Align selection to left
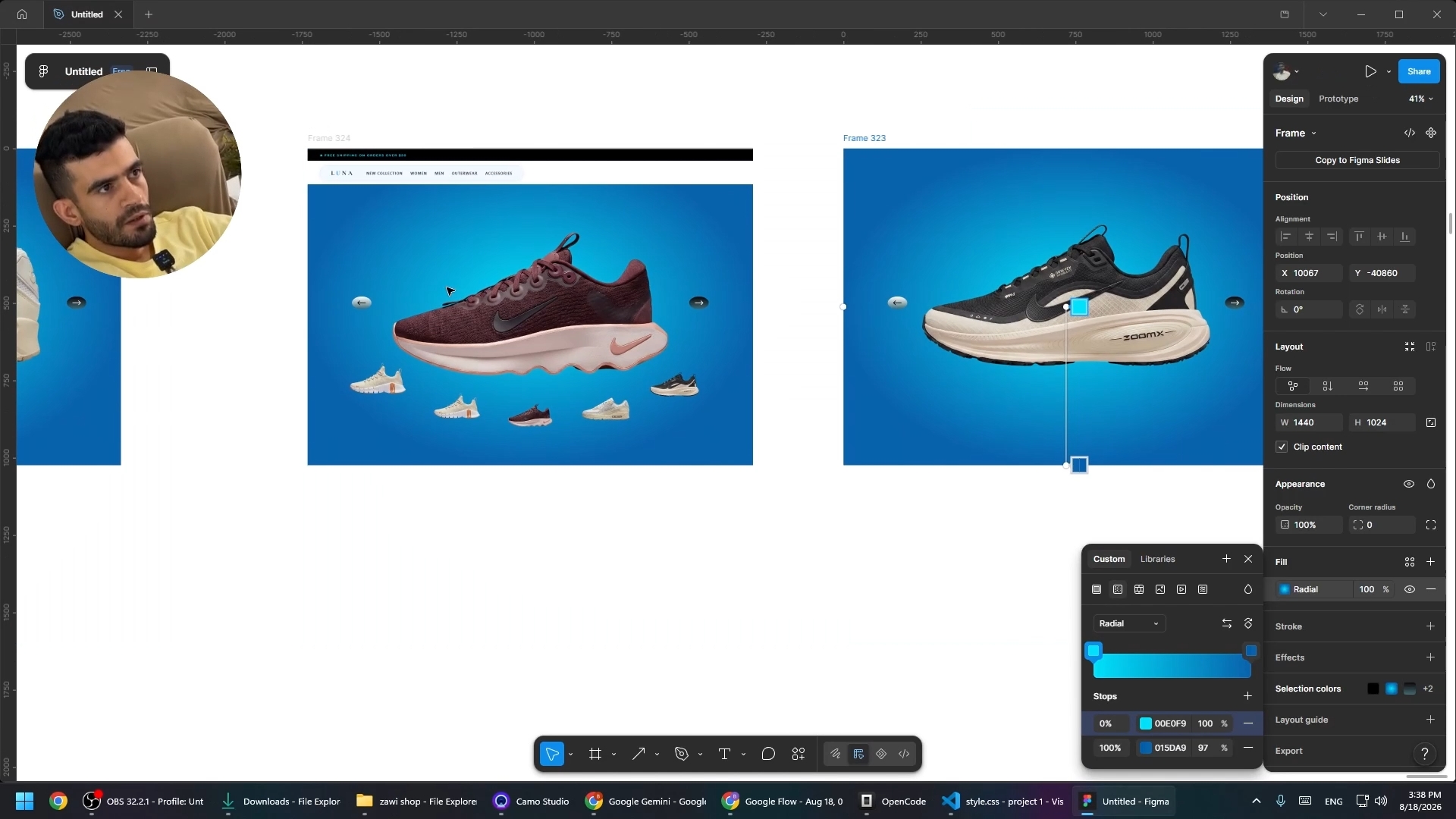This screenshot has width=1456, height=819. (1286, 237)
